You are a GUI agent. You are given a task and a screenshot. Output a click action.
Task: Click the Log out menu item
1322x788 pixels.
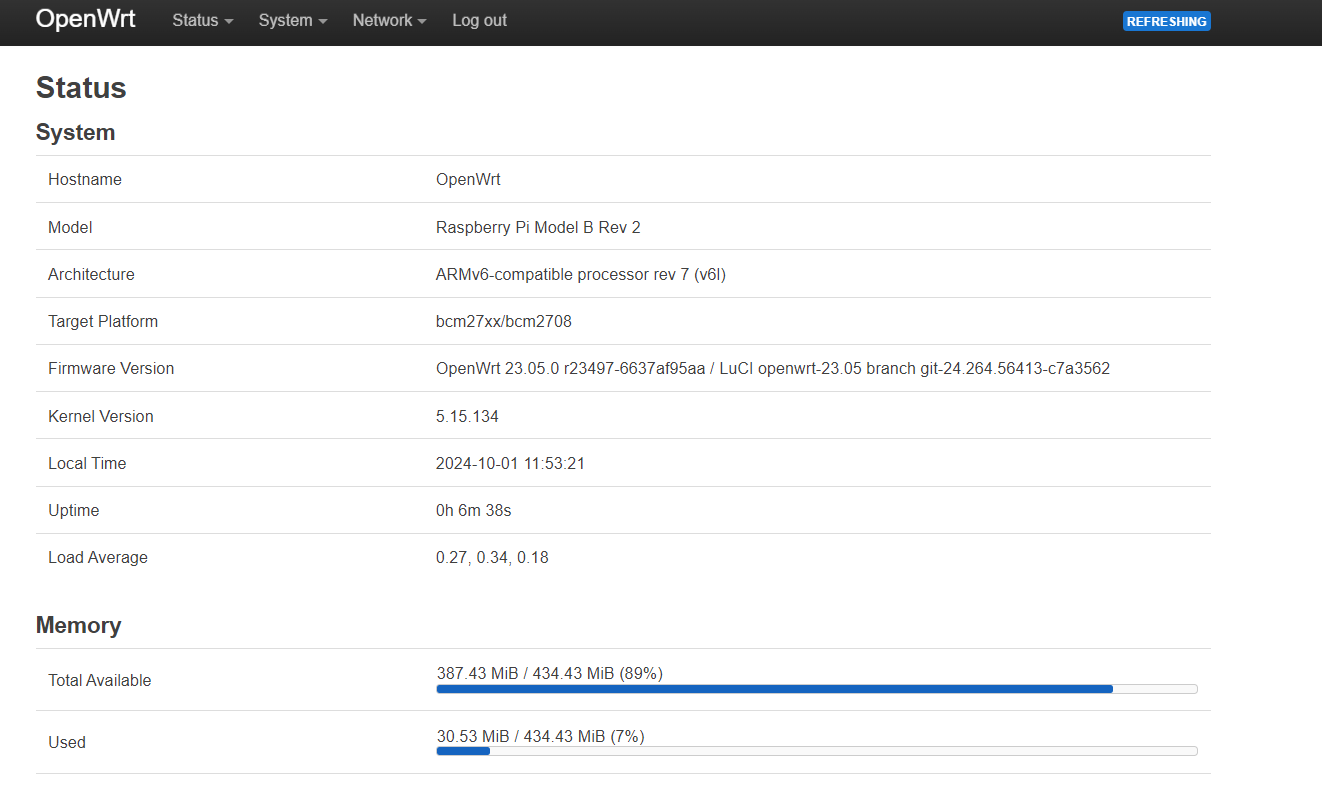click(x=479, y=20)
